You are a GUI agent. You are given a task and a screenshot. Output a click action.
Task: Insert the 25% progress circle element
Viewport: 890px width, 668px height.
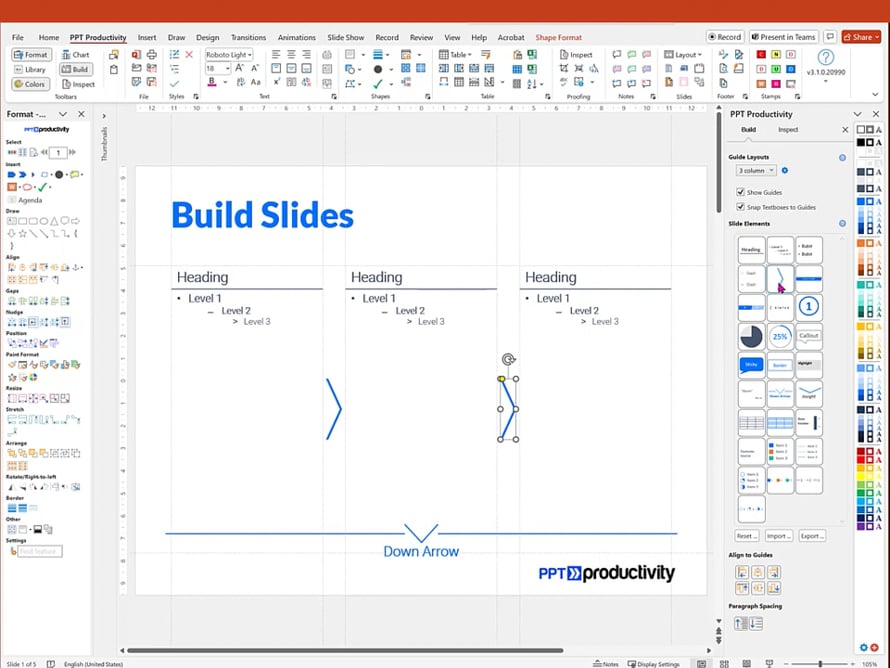pos(780,336)
